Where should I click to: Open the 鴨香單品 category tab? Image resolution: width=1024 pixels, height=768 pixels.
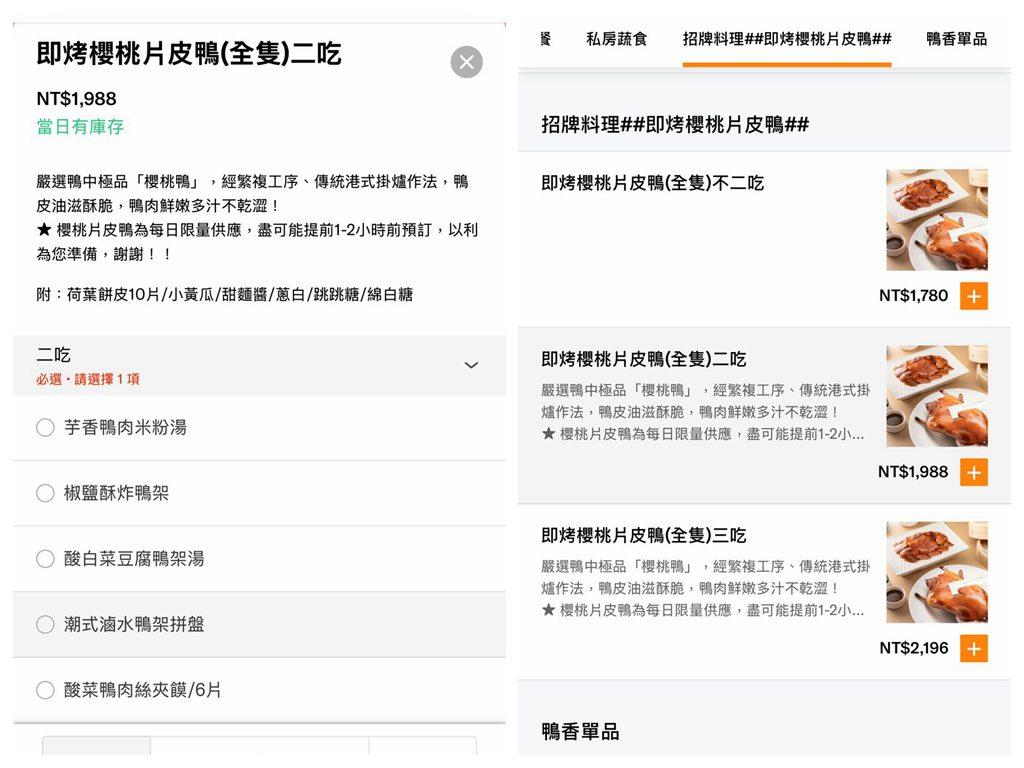[x=958, y=38]
